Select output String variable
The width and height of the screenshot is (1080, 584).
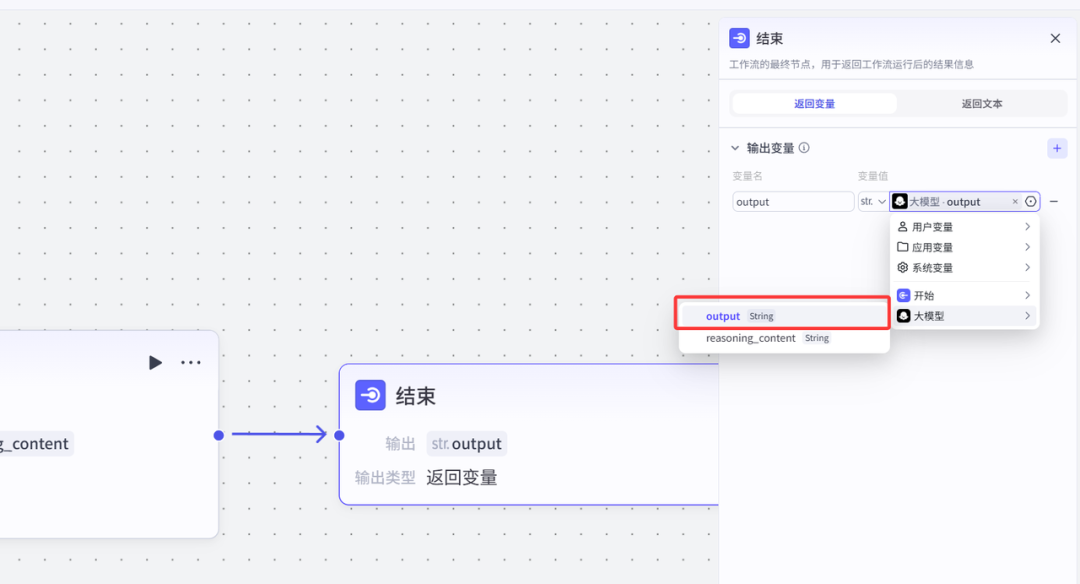click(783, 316)
